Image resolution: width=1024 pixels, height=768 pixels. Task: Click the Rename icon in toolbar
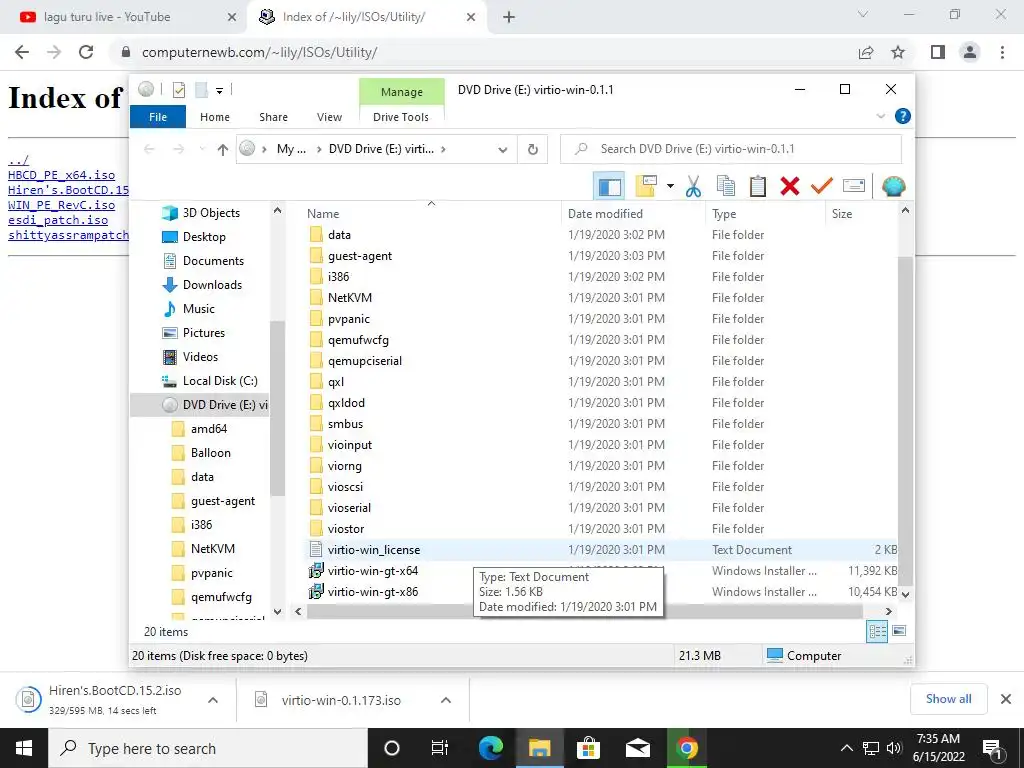(x=854, y=187)
